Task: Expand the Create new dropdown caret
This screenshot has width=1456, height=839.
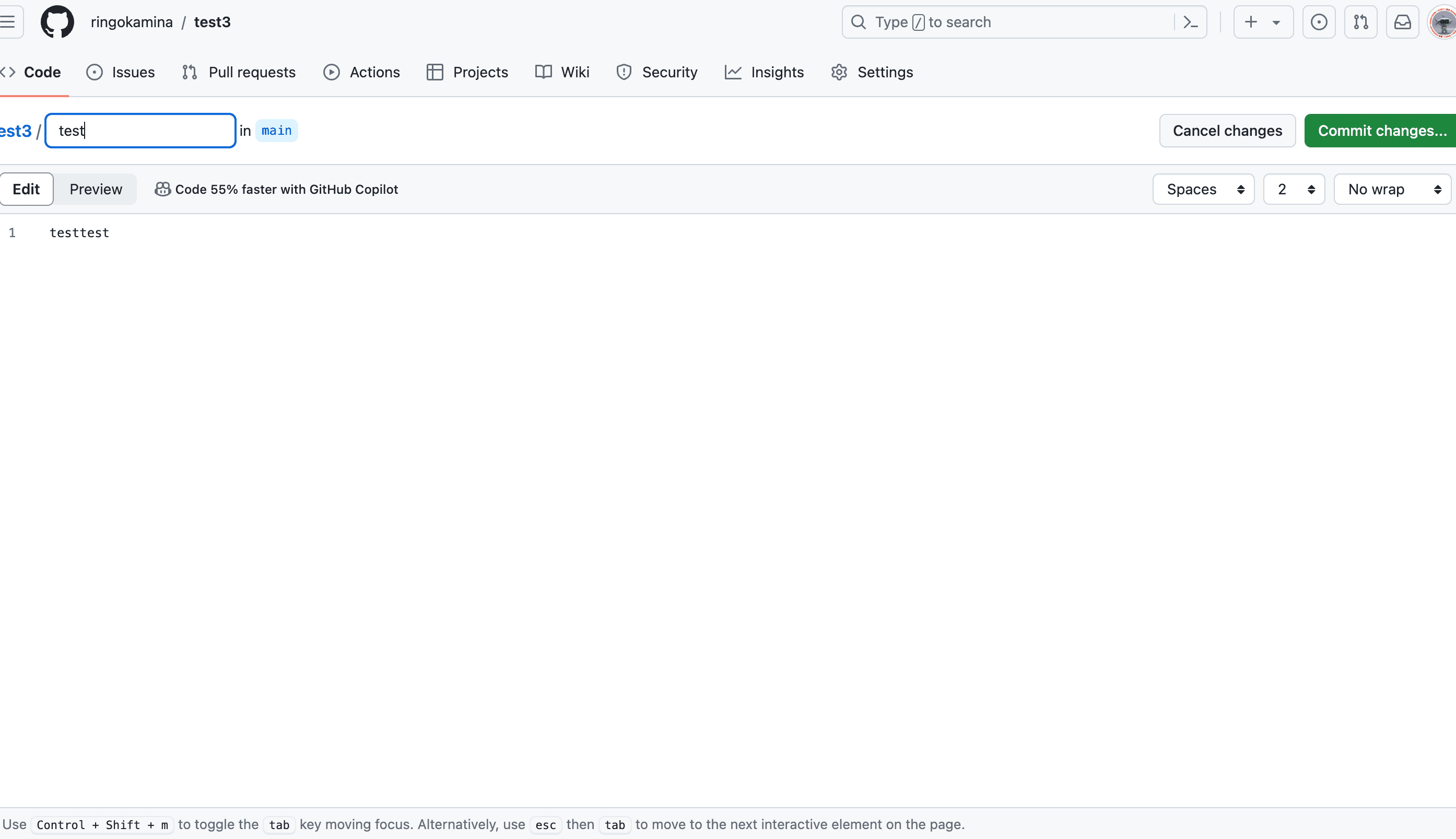Action: pyautogui.click(x=1276, y=22)
